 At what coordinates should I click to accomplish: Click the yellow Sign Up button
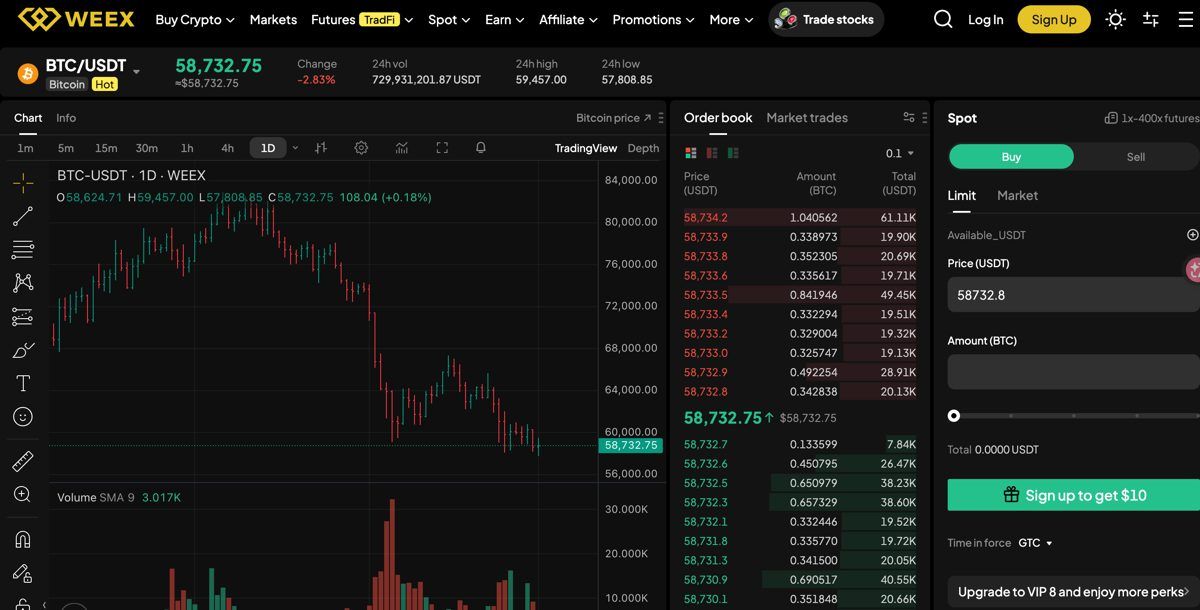point(1054,19)
